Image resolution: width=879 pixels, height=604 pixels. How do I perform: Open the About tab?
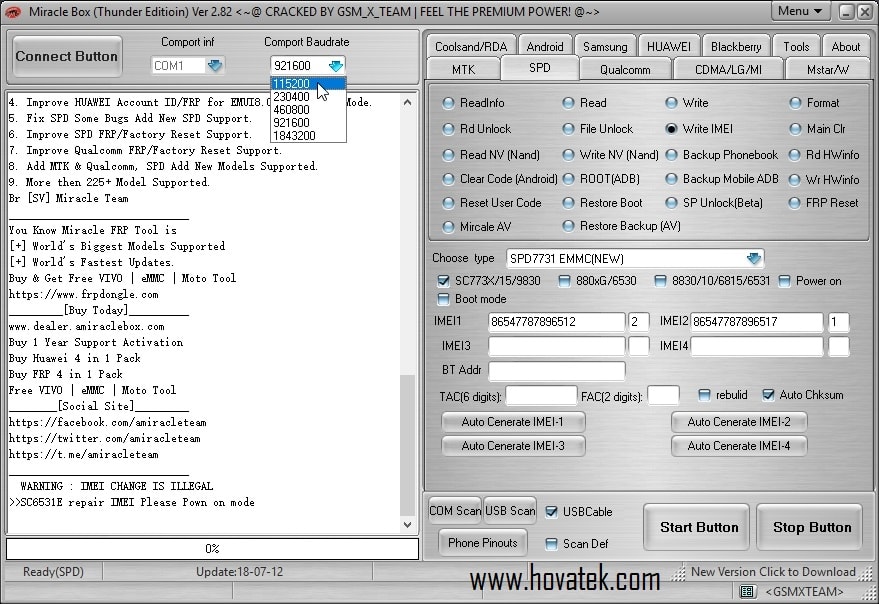click(845, 47)
